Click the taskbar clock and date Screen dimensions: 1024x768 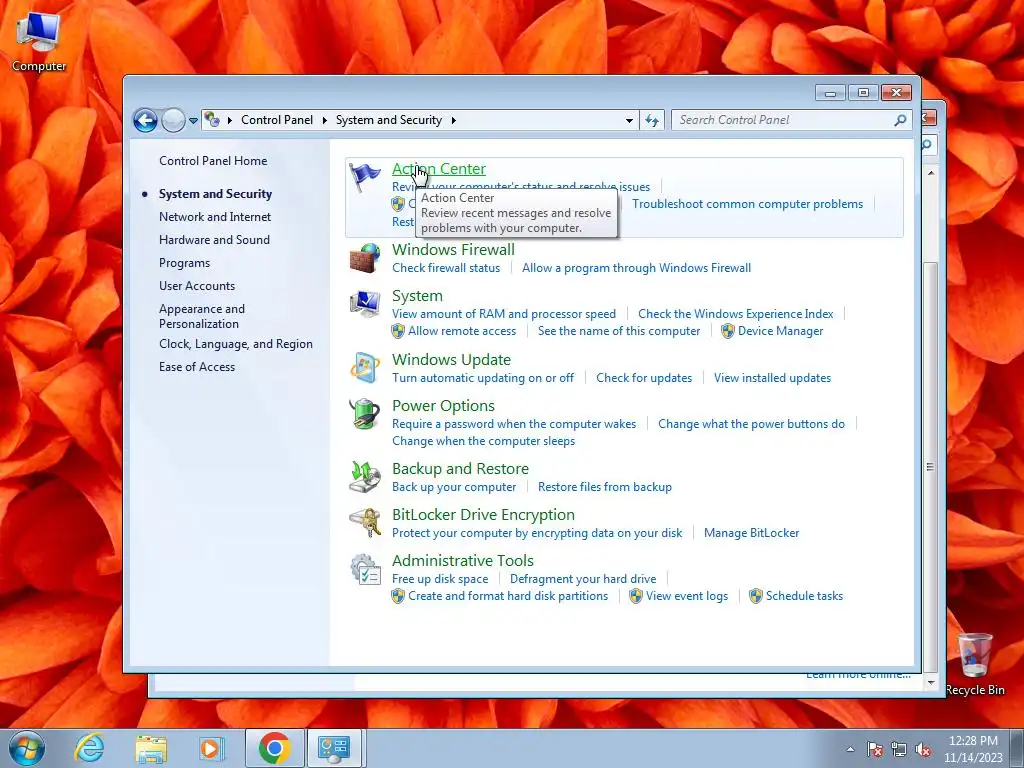coord(973,749)
